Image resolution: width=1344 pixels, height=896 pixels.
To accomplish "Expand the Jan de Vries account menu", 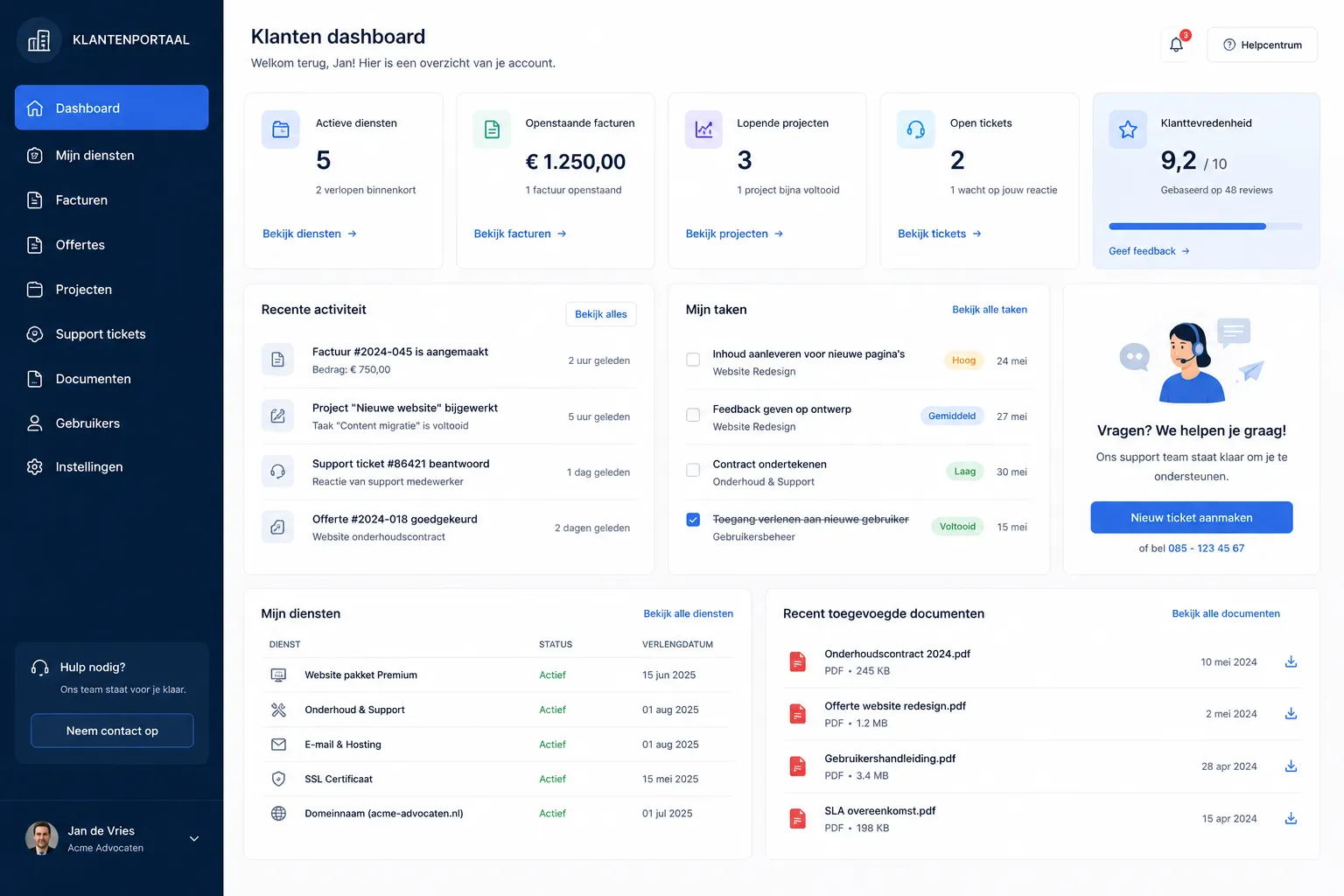I will click(x=194, y=838).
